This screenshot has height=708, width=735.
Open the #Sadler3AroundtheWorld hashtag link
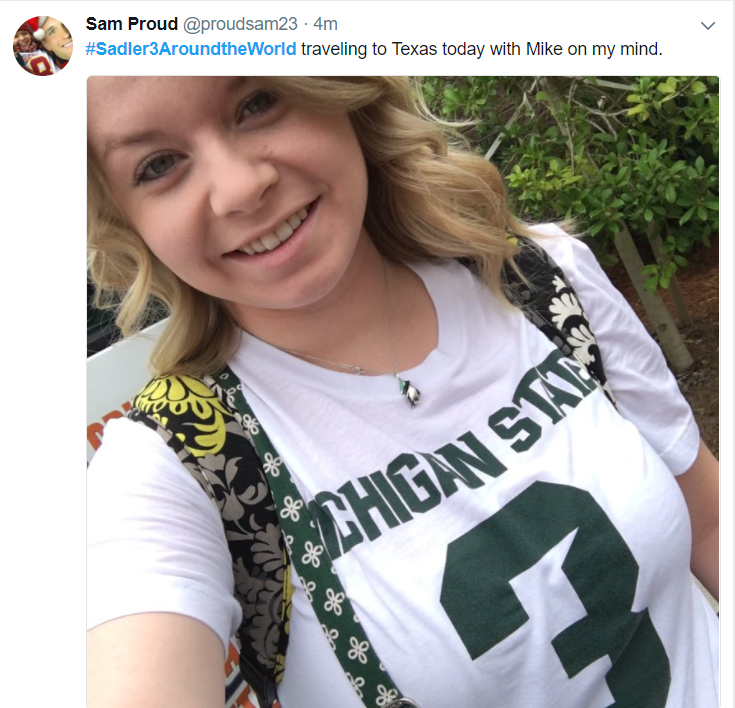point(191,49)
